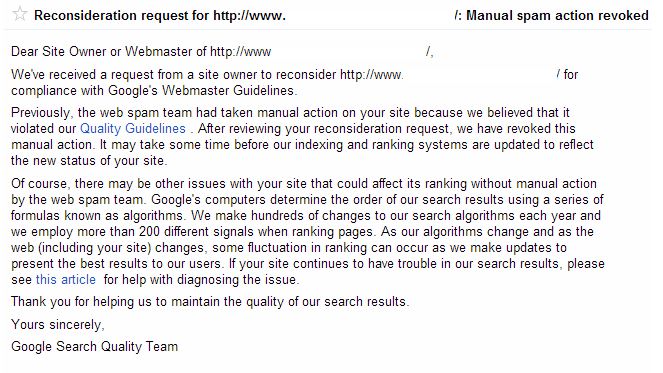Click the http://www URL in greeting line
Screen dimensions: 663x373
240,52
